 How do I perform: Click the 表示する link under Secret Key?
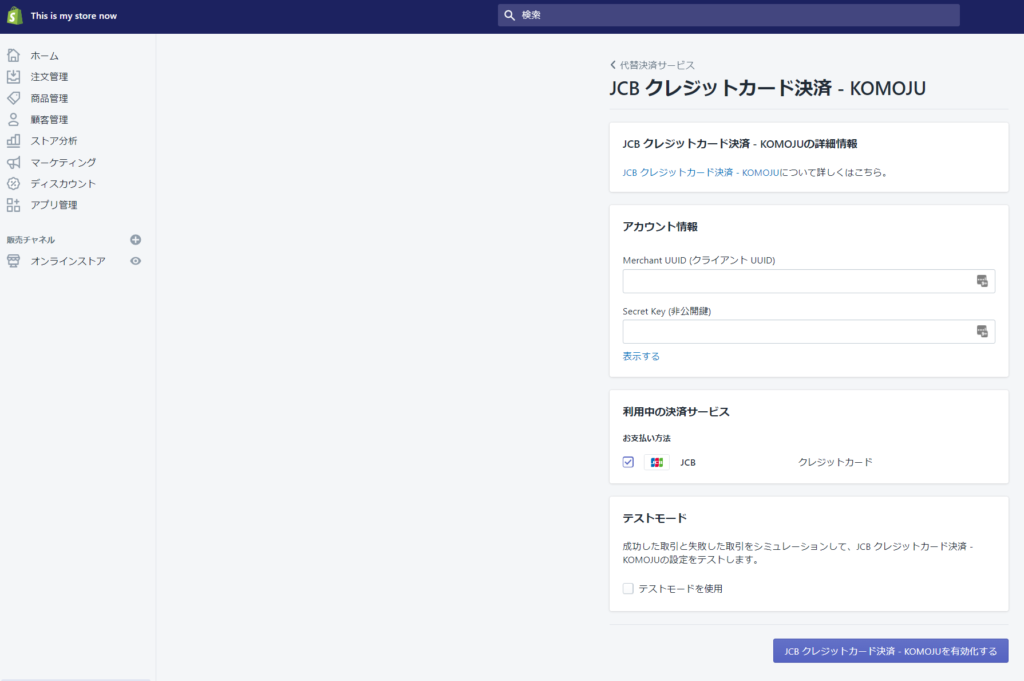coord(641,356)
